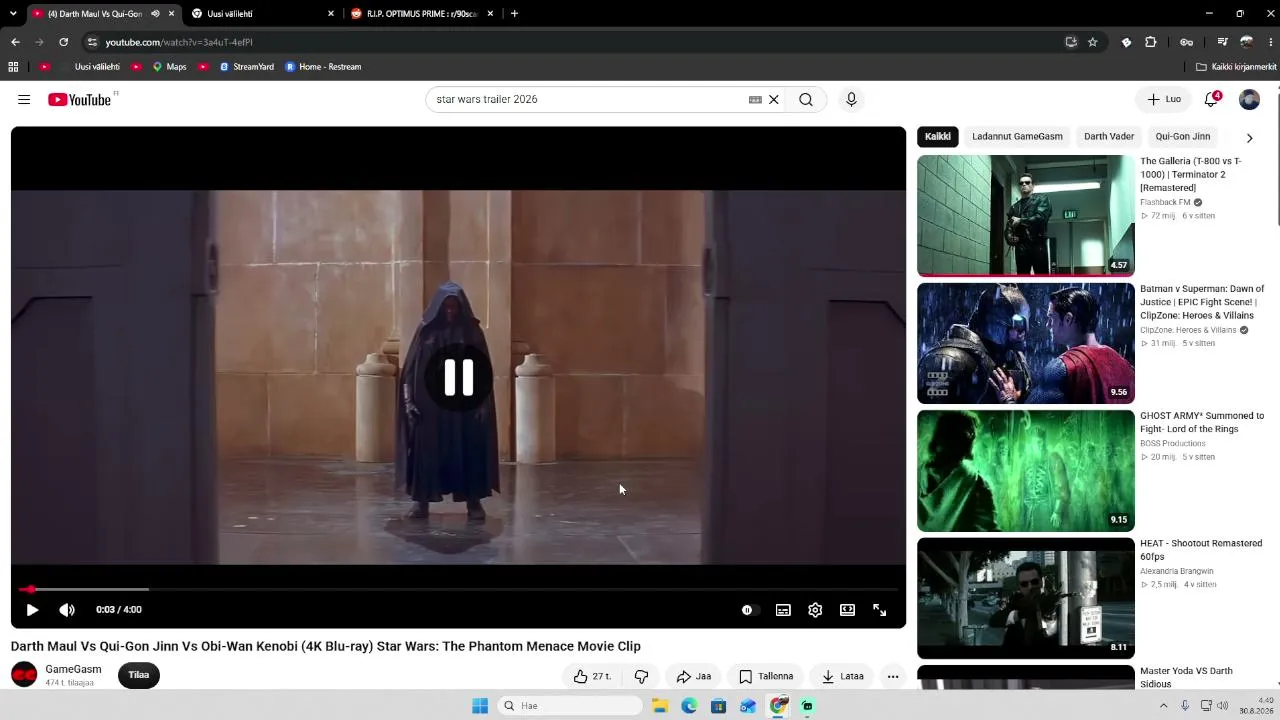Viewport: 1280px width, 720px height.
Task: Close the Darth Maul YouTube tab
Action: [x=172, y=14]
